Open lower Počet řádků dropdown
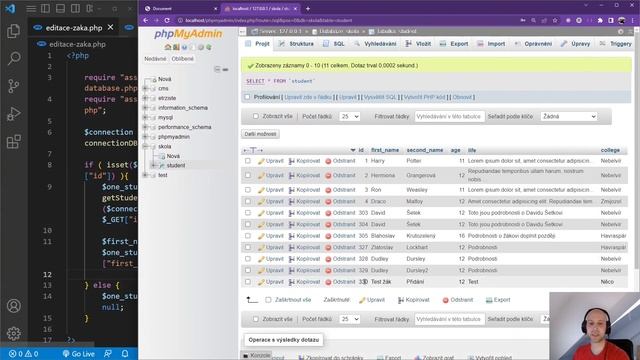This screenshot has height=360, width=640. tap(349, 319)
